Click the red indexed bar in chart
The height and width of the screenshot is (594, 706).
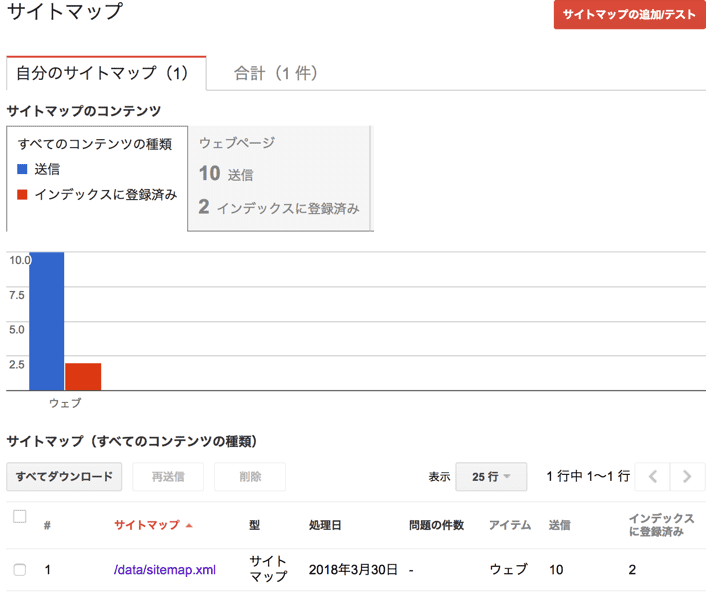(83, 376)
